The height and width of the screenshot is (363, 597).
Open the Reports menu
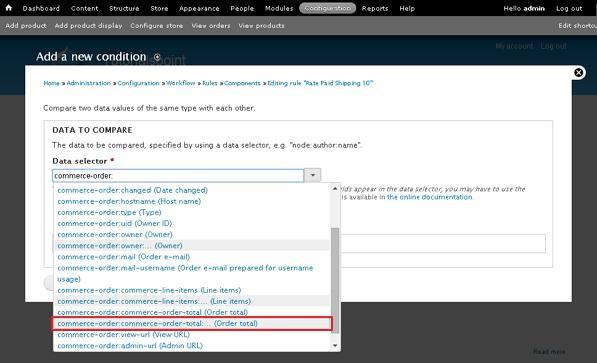pos(375,8)
